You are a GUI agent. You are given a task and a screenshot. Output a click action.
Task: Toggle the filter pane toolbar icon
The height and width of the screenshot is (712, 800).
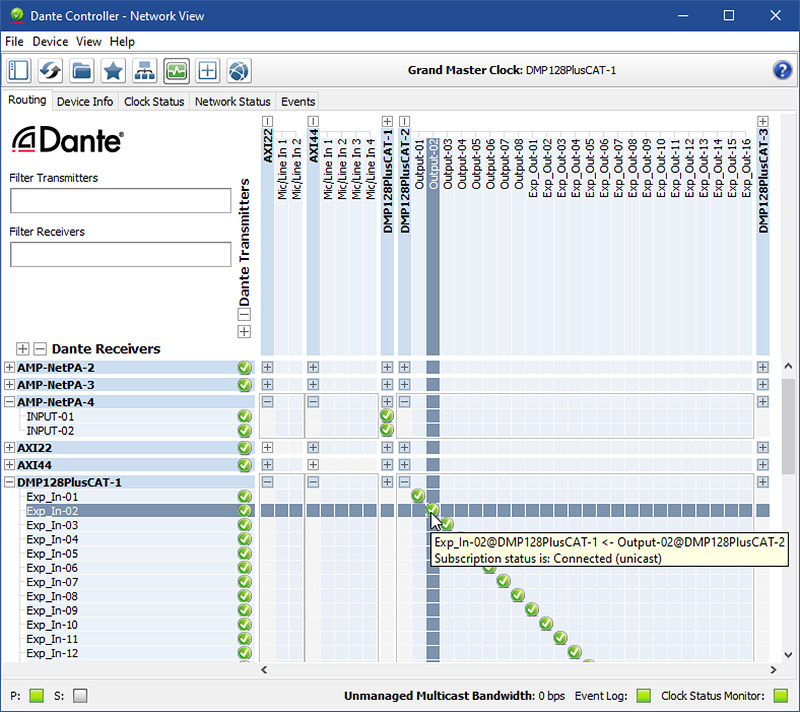point(19,70)
